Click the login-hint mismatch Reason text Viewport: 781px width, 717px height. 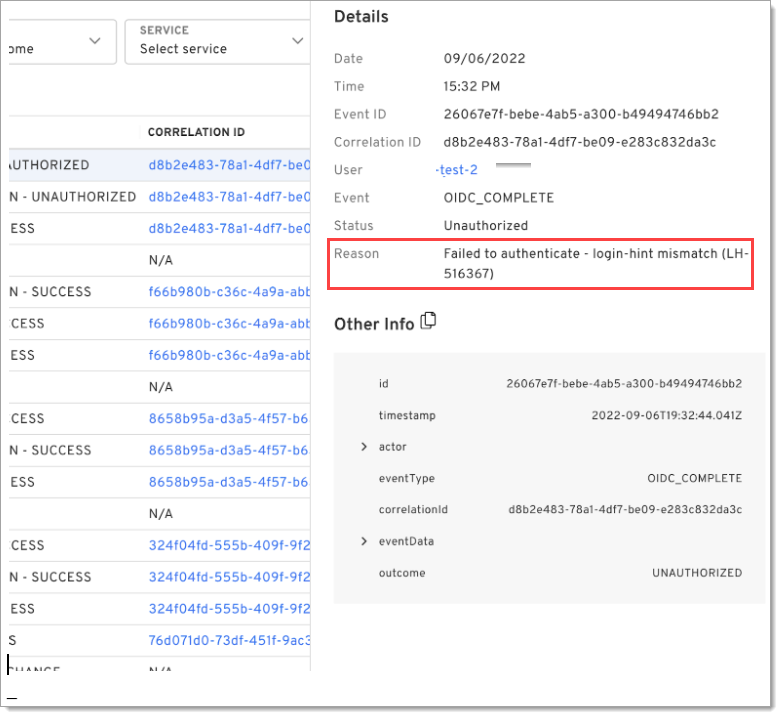click(595, 263)
